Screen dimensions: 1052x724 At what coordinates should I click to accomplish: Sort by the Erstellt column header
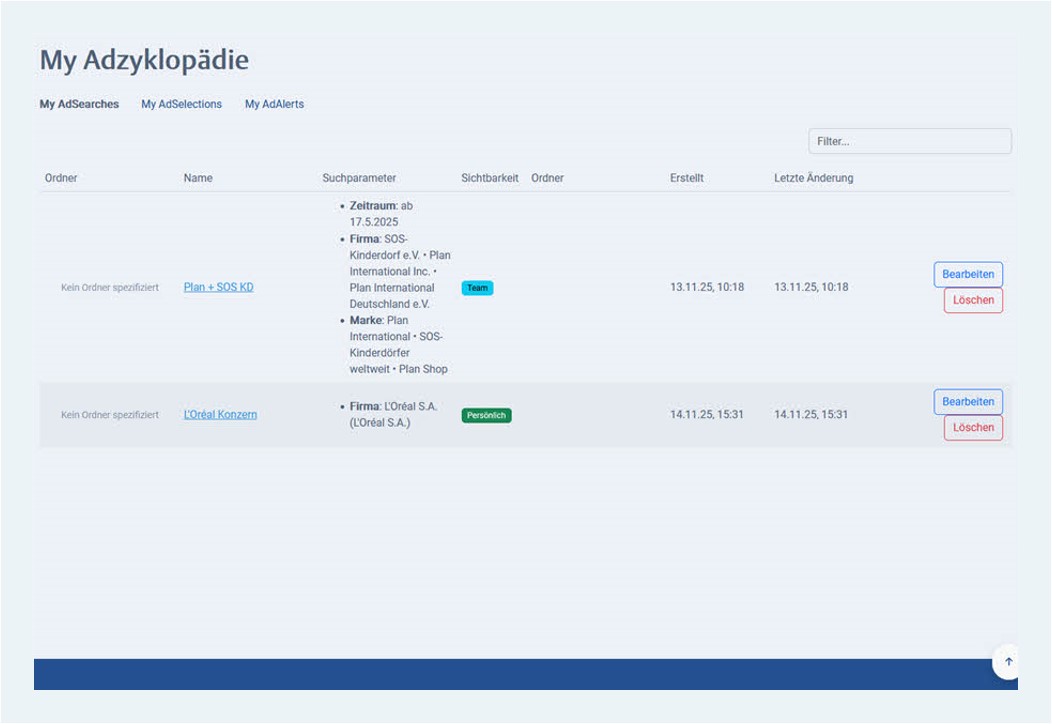(687, 177)
